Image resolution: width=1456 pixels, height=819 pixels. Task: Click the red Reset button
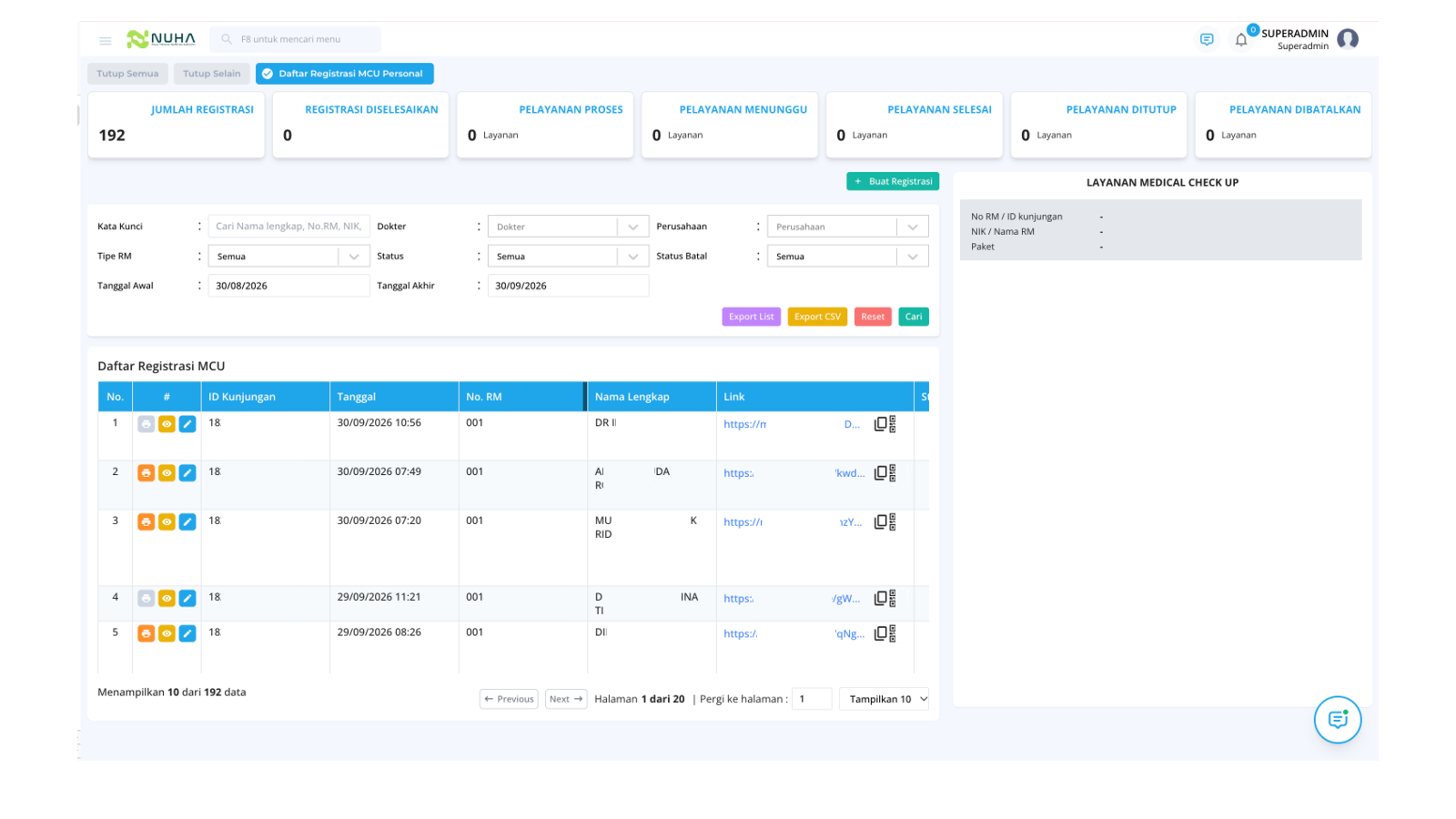tap(873, 317)
